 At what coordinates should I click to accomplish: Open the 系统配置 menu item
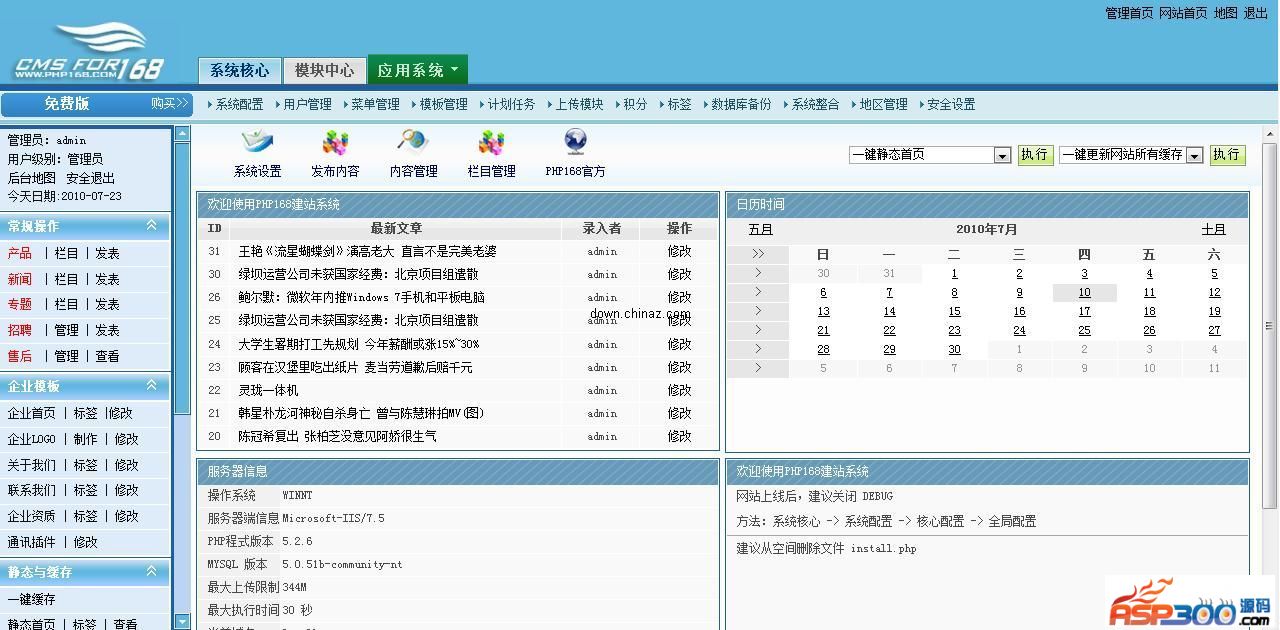click(x=239, y=104)
